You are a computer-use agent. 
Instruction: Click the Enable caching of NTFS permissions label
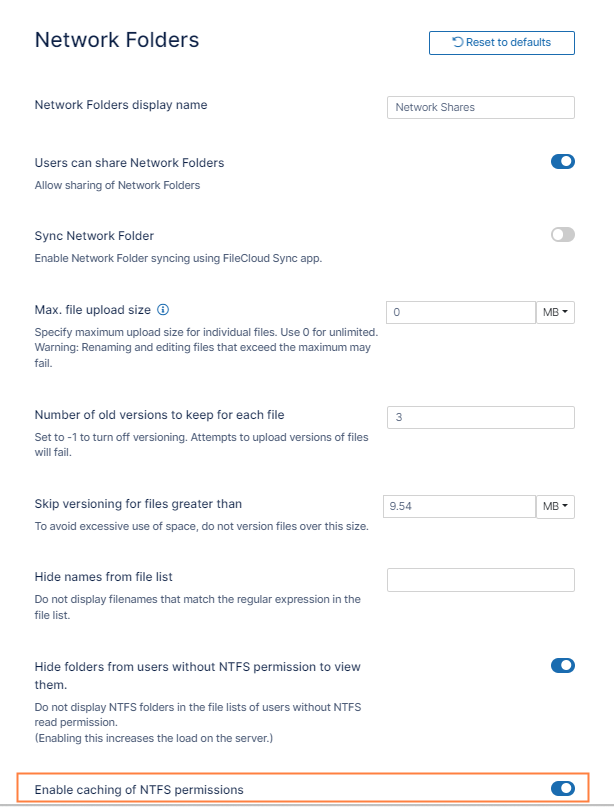[139, 790]
